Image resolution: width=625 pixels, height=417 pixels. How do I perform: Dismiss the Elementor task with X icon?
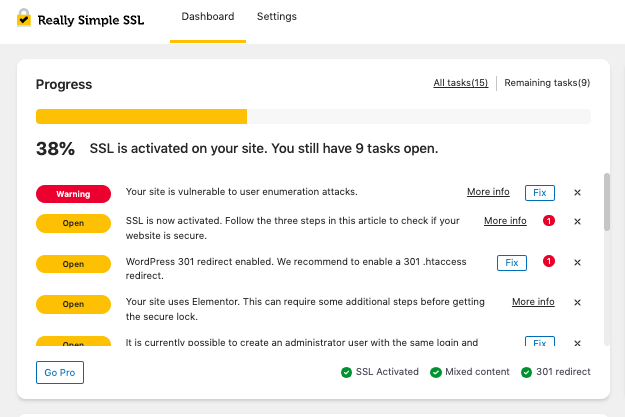click(577, 303)
